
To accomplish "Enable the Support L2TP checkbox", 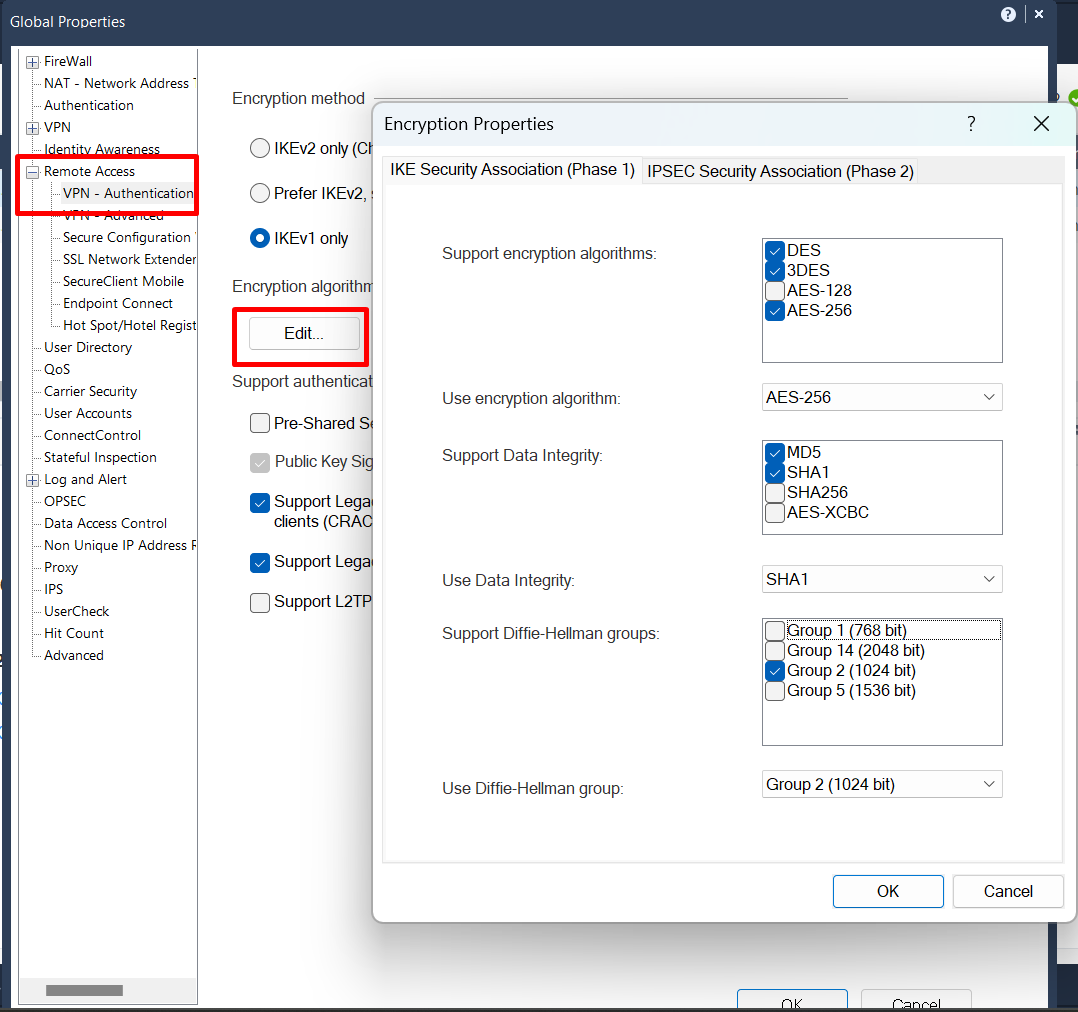I will tap(259, 602).
